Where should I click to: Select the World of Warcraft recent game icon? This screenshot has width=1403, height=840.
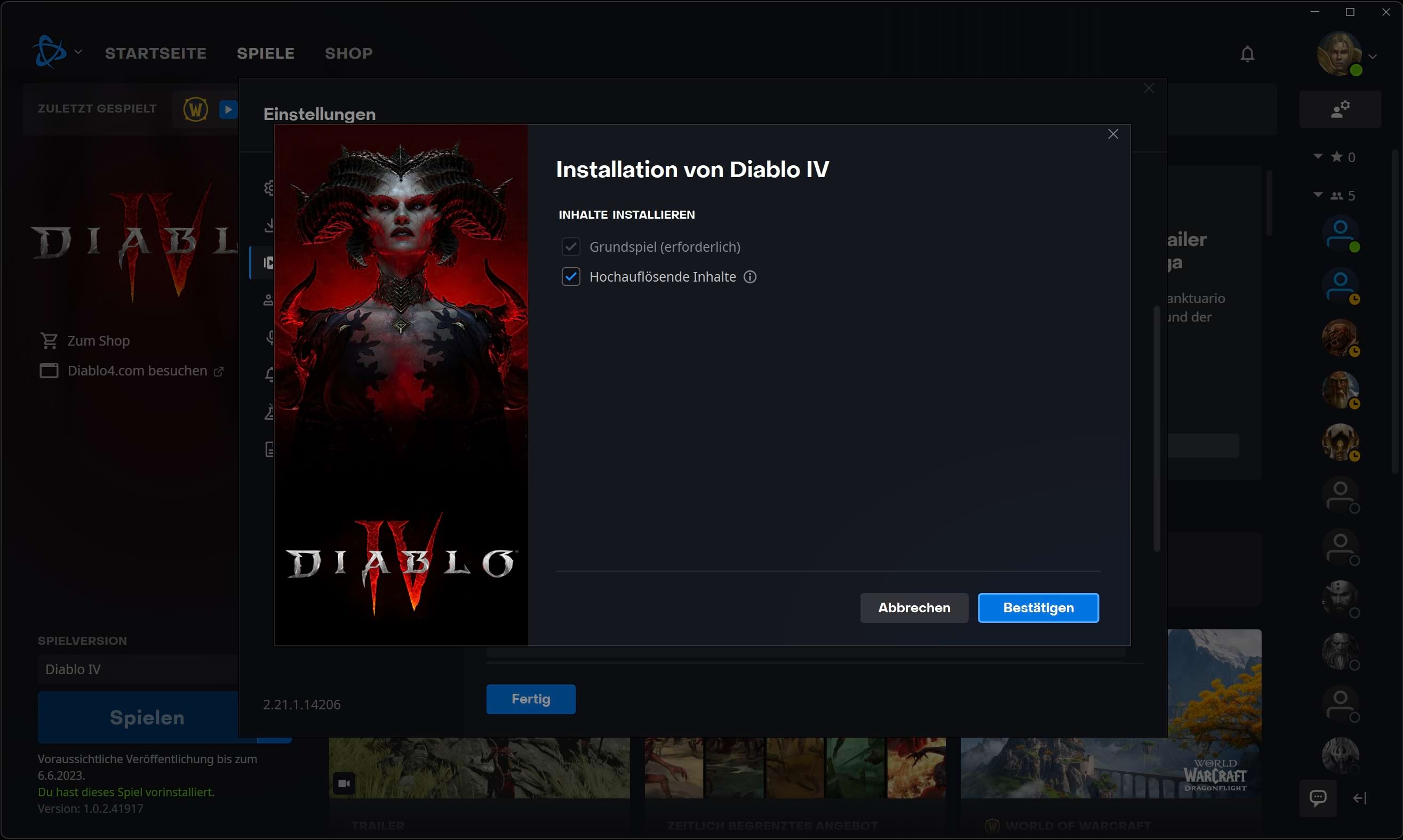click(195, 109)
